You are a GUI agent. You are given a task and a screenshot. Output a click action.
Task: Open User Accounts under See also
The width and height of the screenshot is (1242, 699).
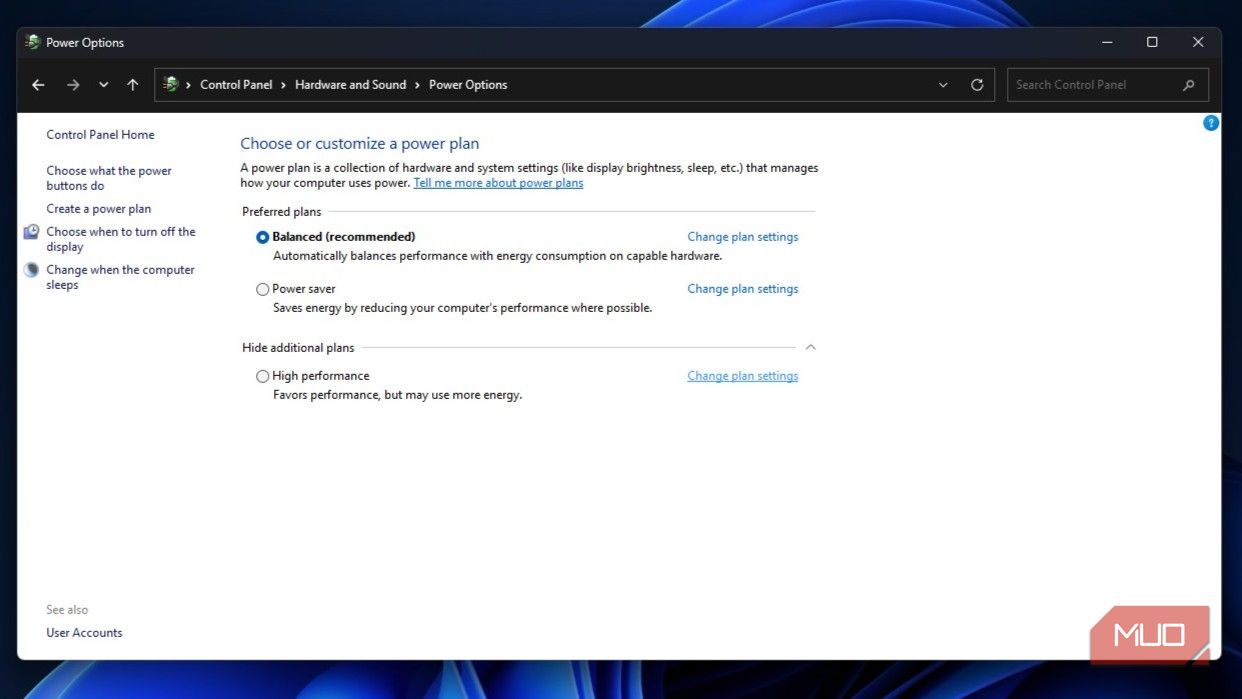point(84,633)
